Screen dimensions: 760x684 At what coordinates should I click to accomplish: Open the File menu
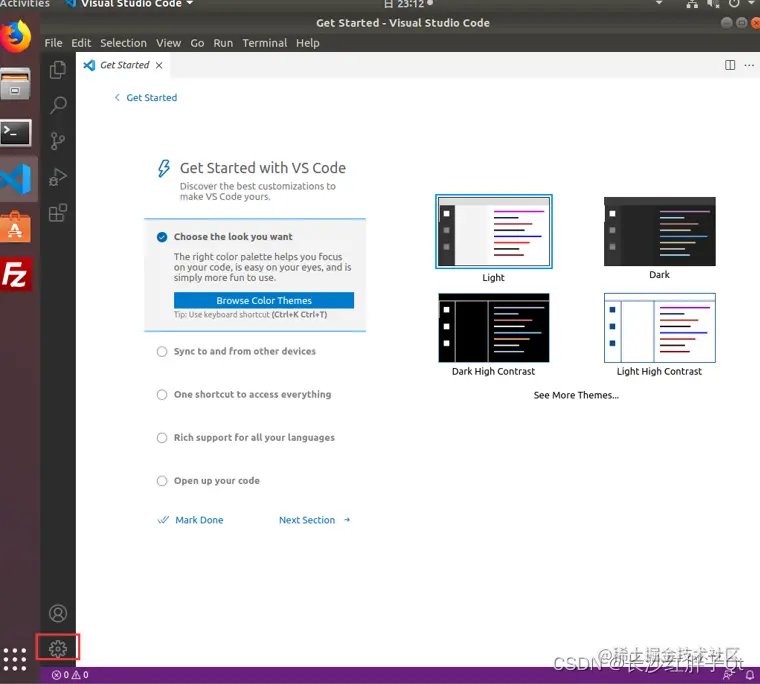click(x=53, y=43)
